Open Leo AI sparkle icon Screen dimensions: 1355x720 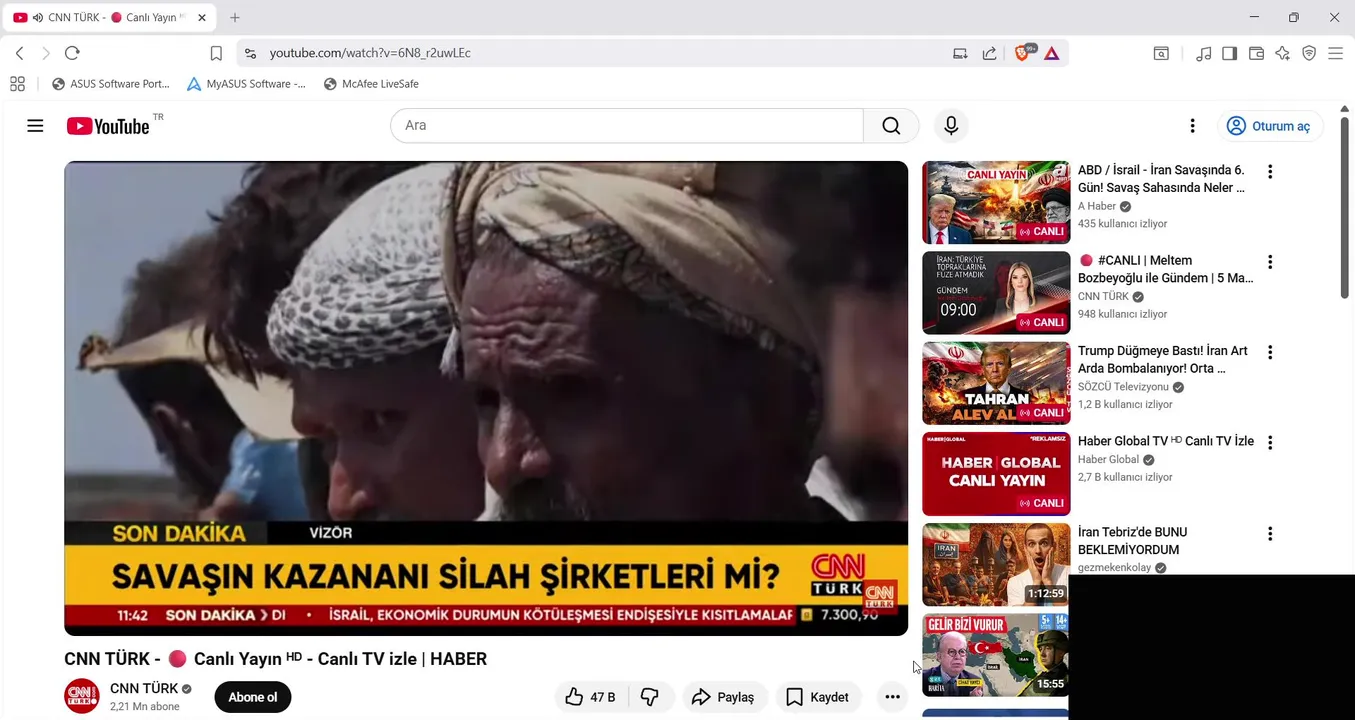[1283, 53]
